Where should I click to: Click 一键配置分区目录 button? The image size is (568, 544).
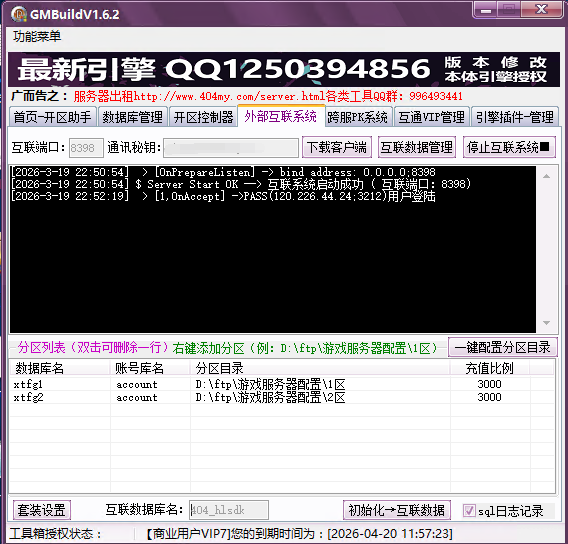(x=502, y=347)
